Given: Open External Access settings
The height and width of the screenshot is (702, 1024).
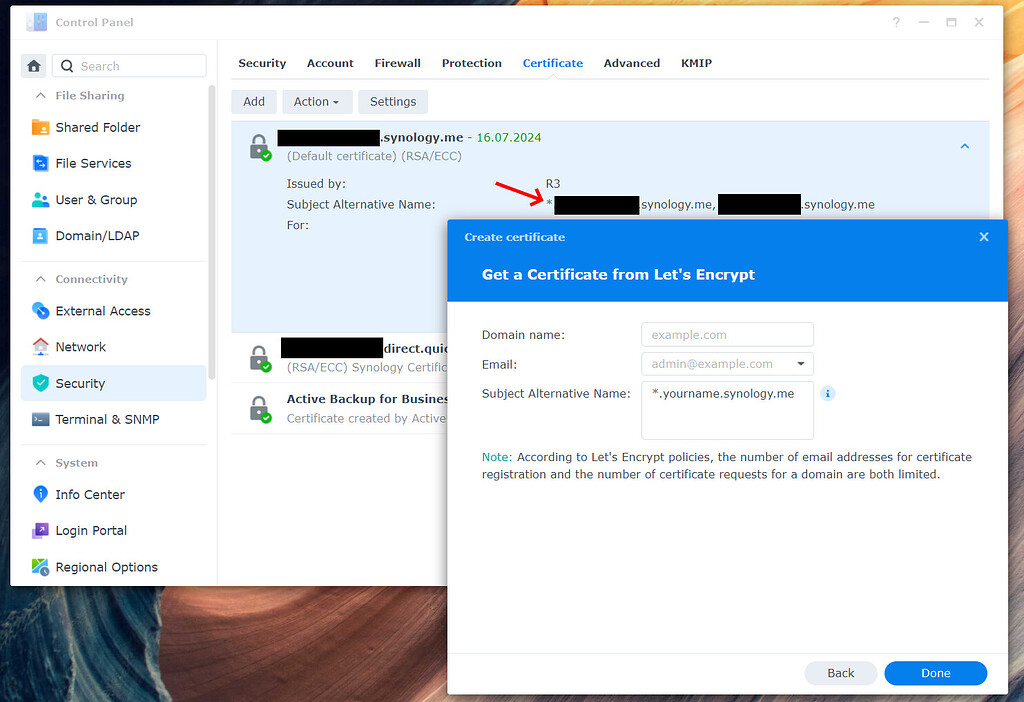Looking at the screenshot, I should coord(101,311).
